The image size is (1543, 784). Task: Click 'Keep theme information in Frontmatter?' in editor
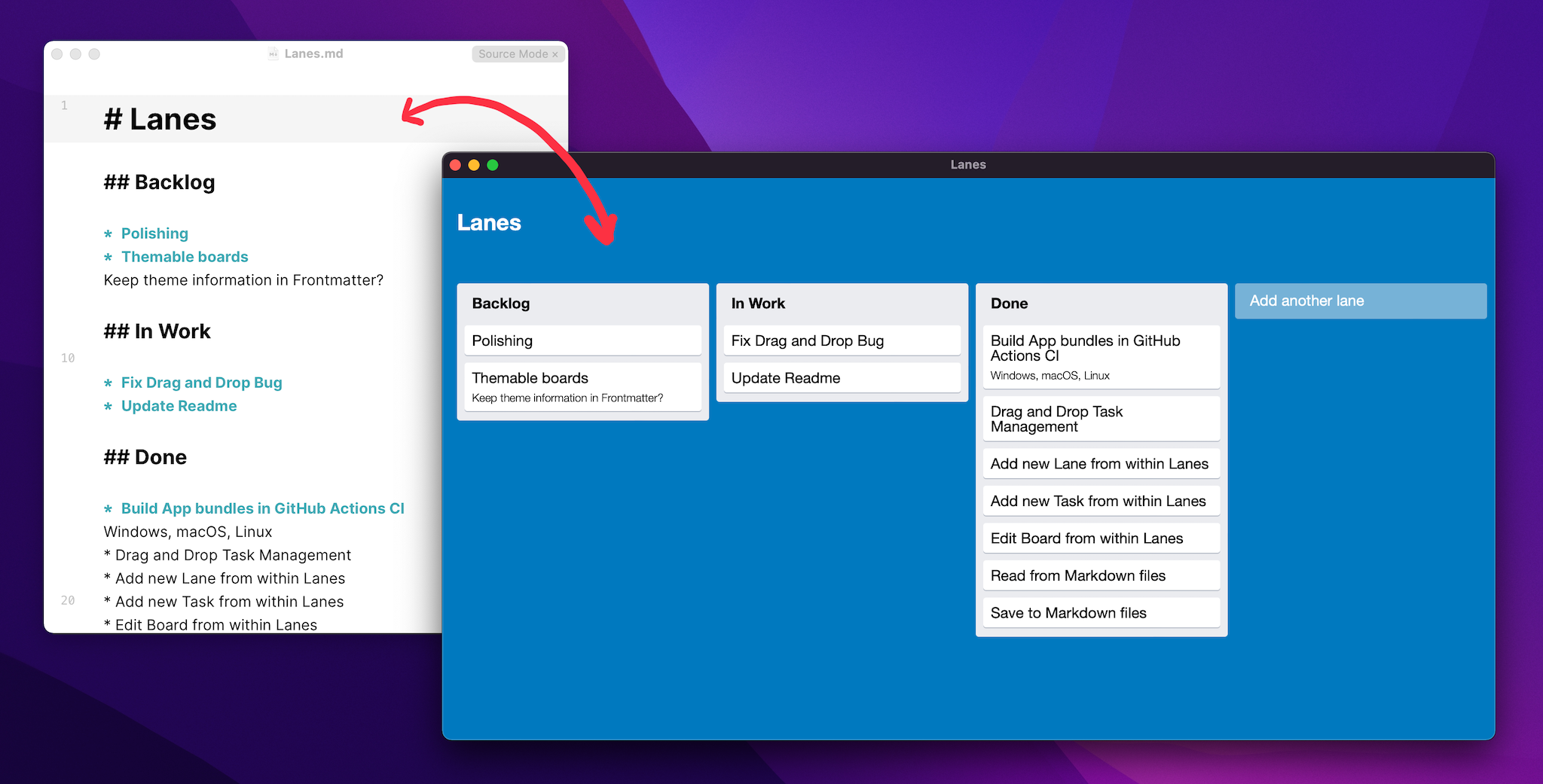(243, 280)
